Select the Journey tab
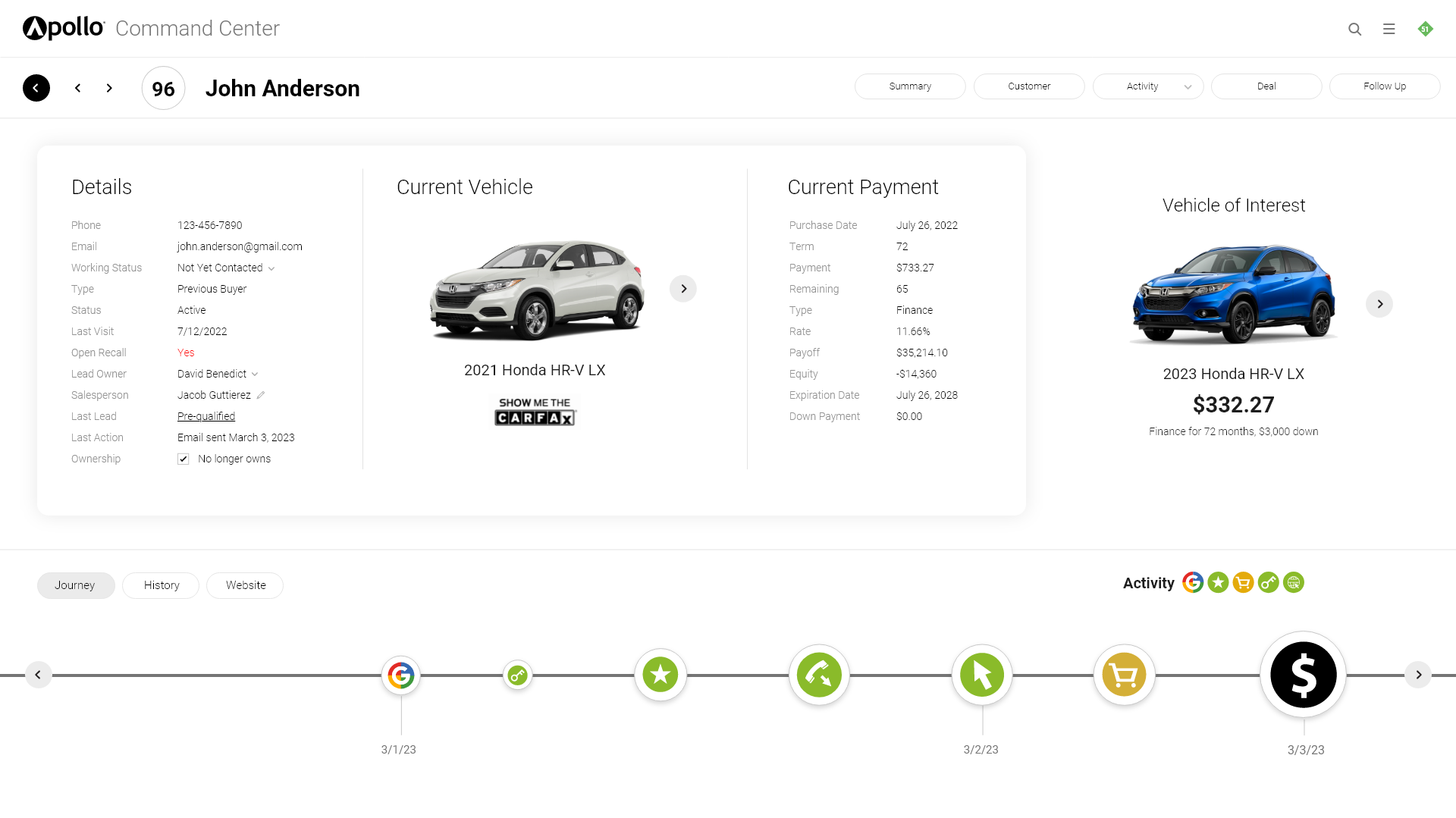 pos(76,585)
